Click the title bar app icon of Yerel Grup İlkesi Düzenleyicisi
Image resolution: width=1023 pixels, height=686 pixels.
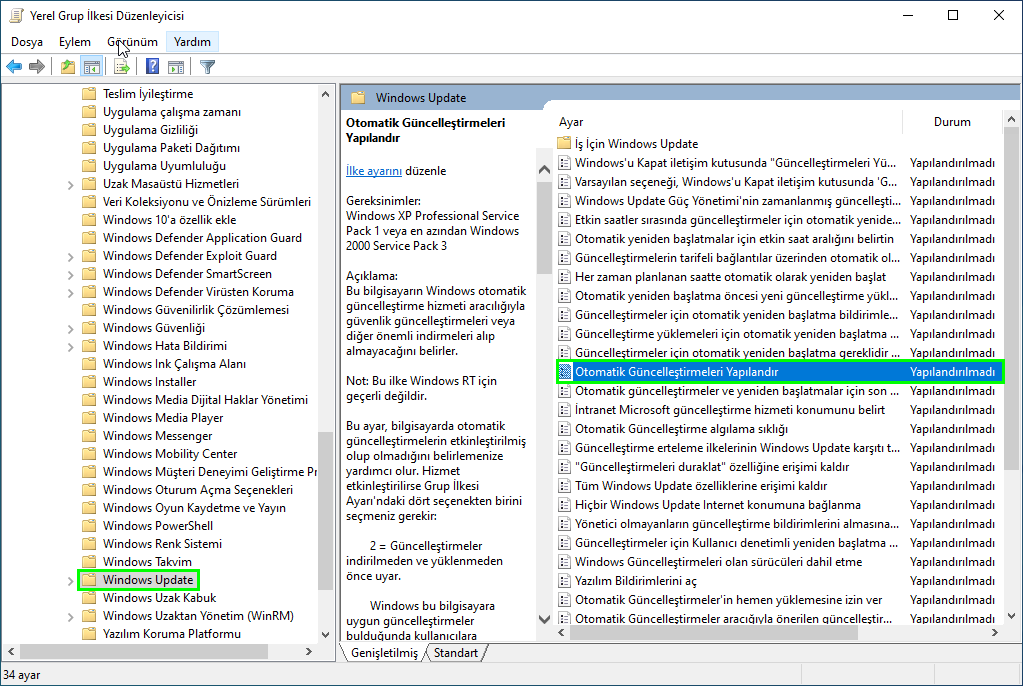[16, 15]
